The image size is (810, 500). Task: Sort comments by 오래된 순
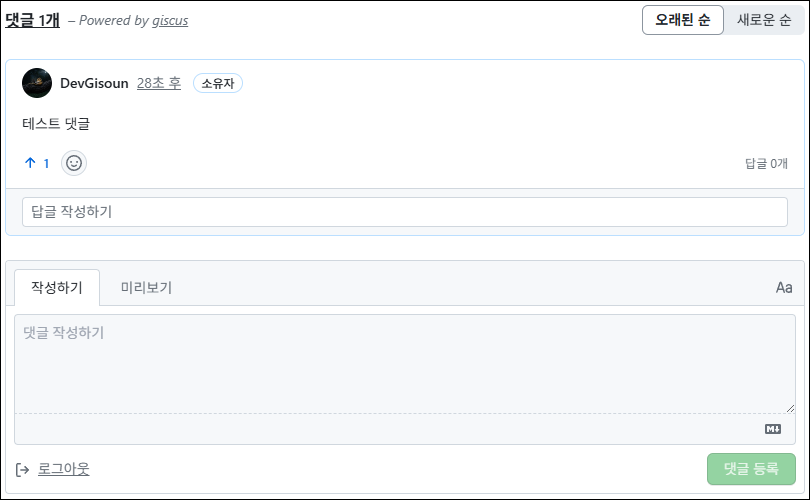682,20
